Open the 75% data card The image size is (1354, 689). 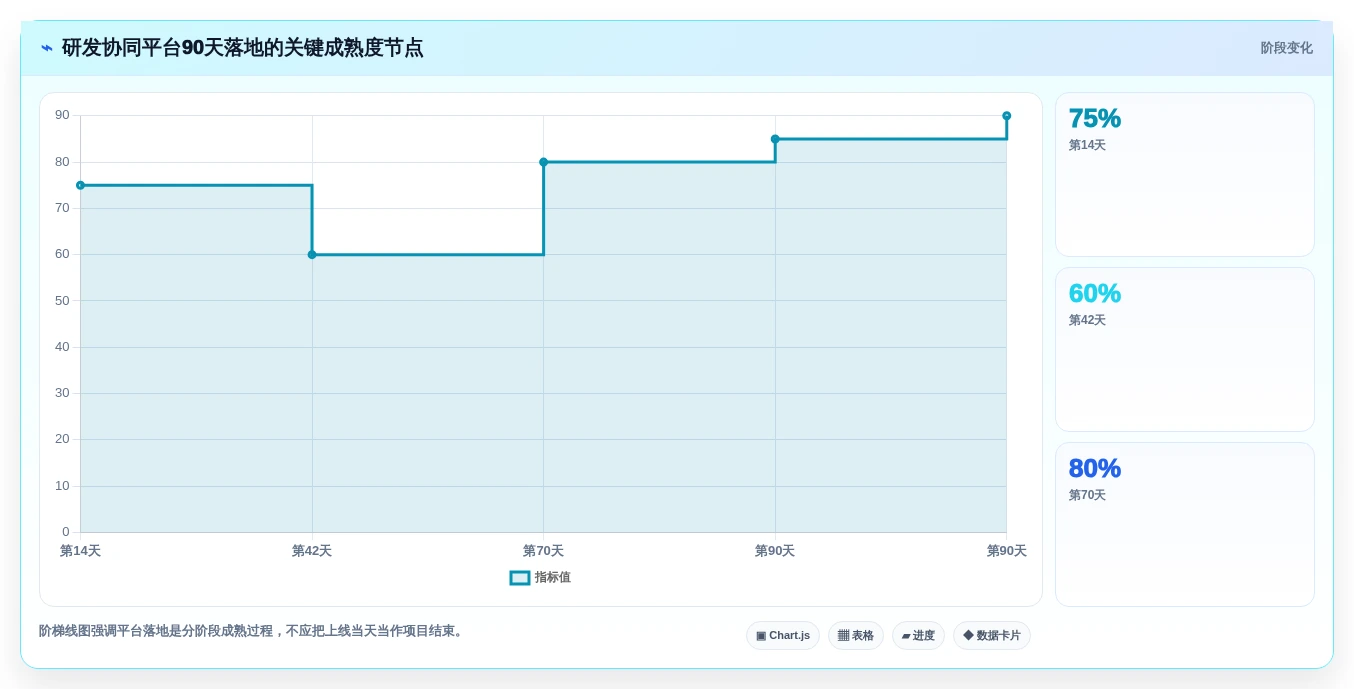1185,175
